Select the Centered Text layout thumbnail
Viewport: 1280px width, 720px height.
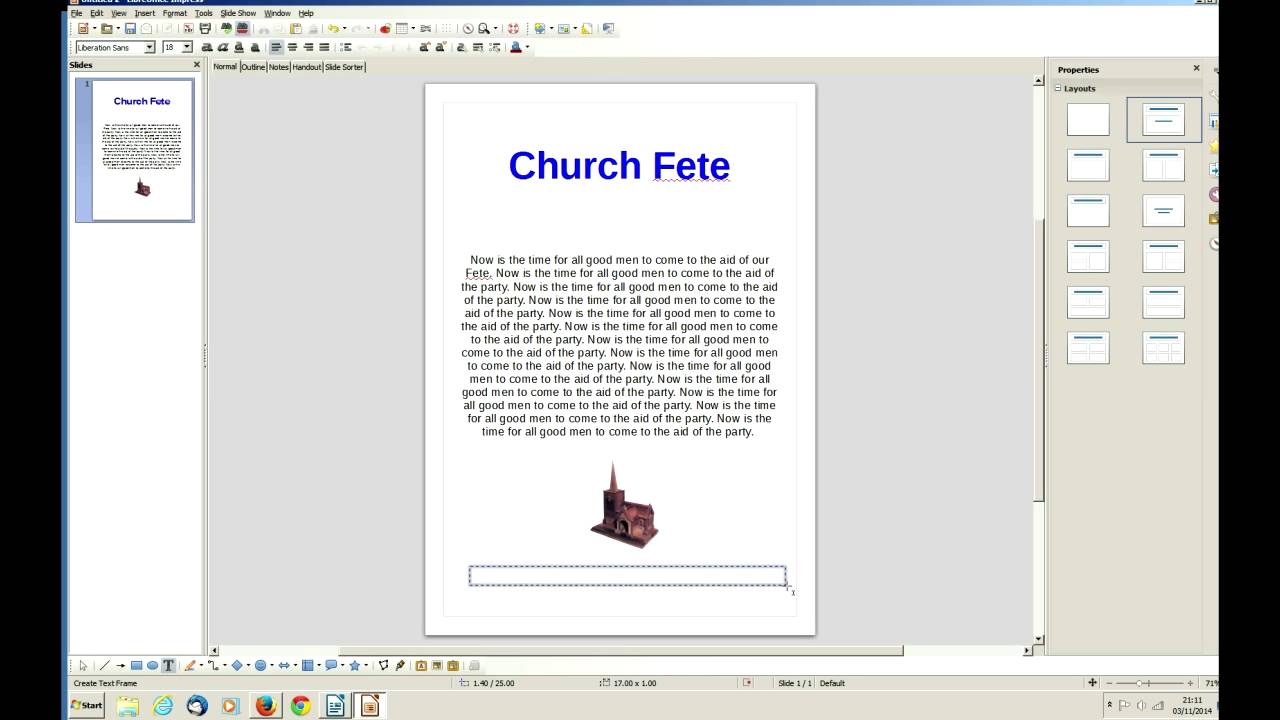coord(1163,211)
